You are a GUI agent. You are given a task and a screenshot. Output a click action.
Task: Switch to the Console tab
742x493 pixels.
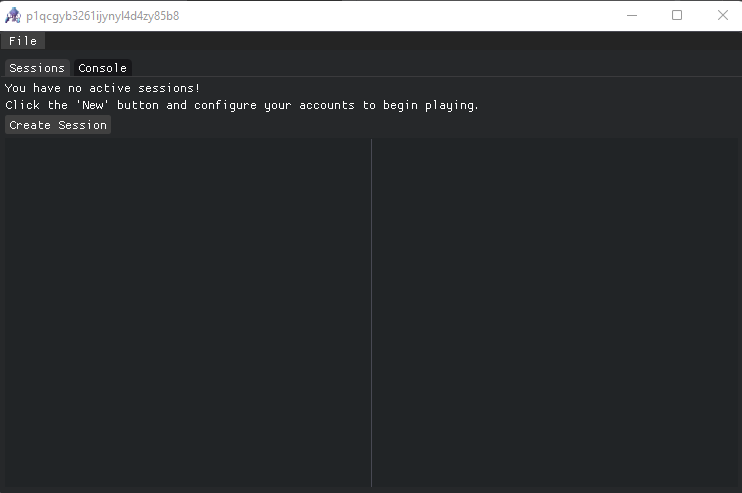(x=103, y=68)
